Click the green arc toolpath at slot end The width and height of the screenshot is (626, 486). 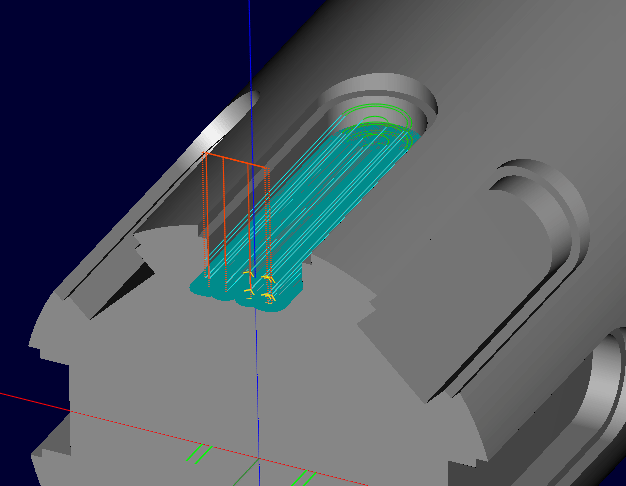[378, 126]
